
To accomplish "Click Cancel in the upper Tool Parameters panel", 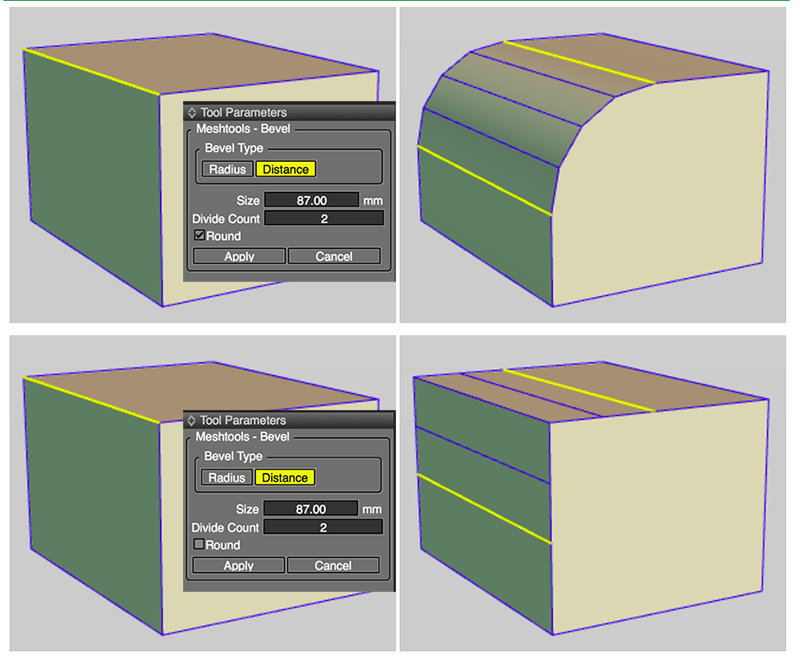I will click(334, 256).
